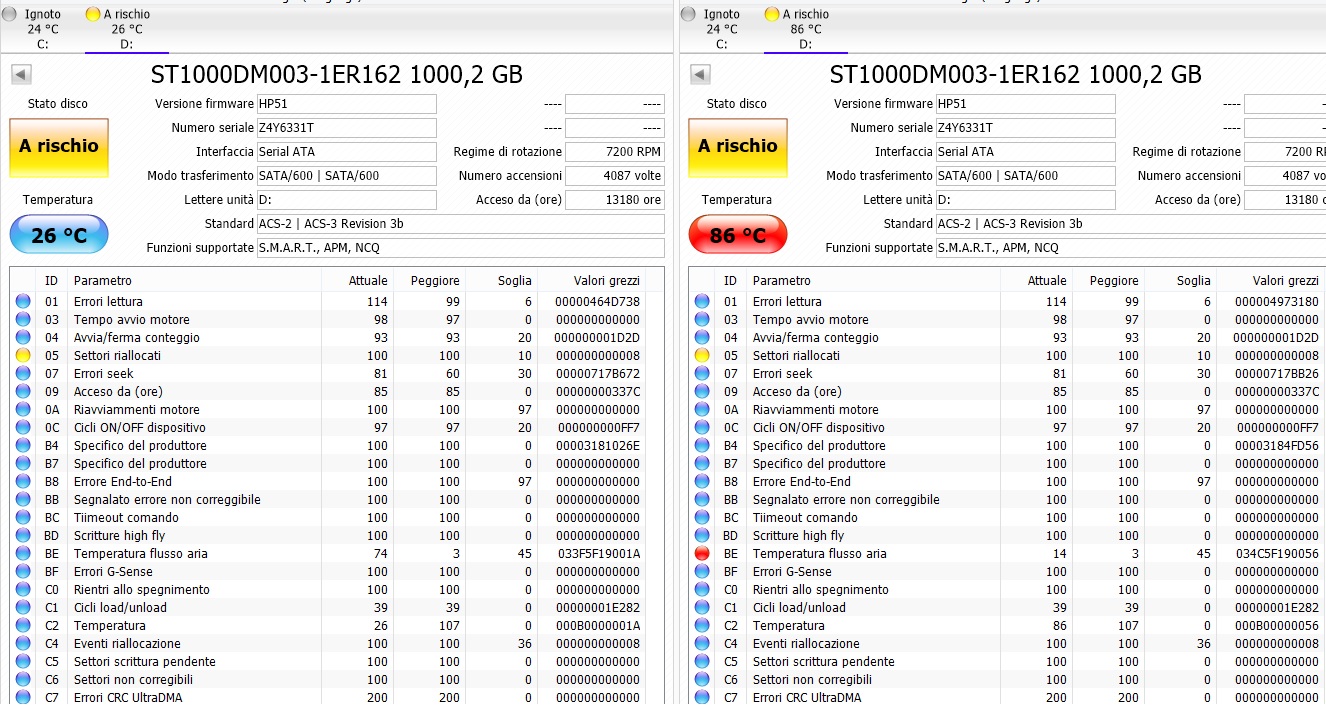
Task: Click the yellow A rischio orb above 86 °C
Action: [x=772, y=14]
